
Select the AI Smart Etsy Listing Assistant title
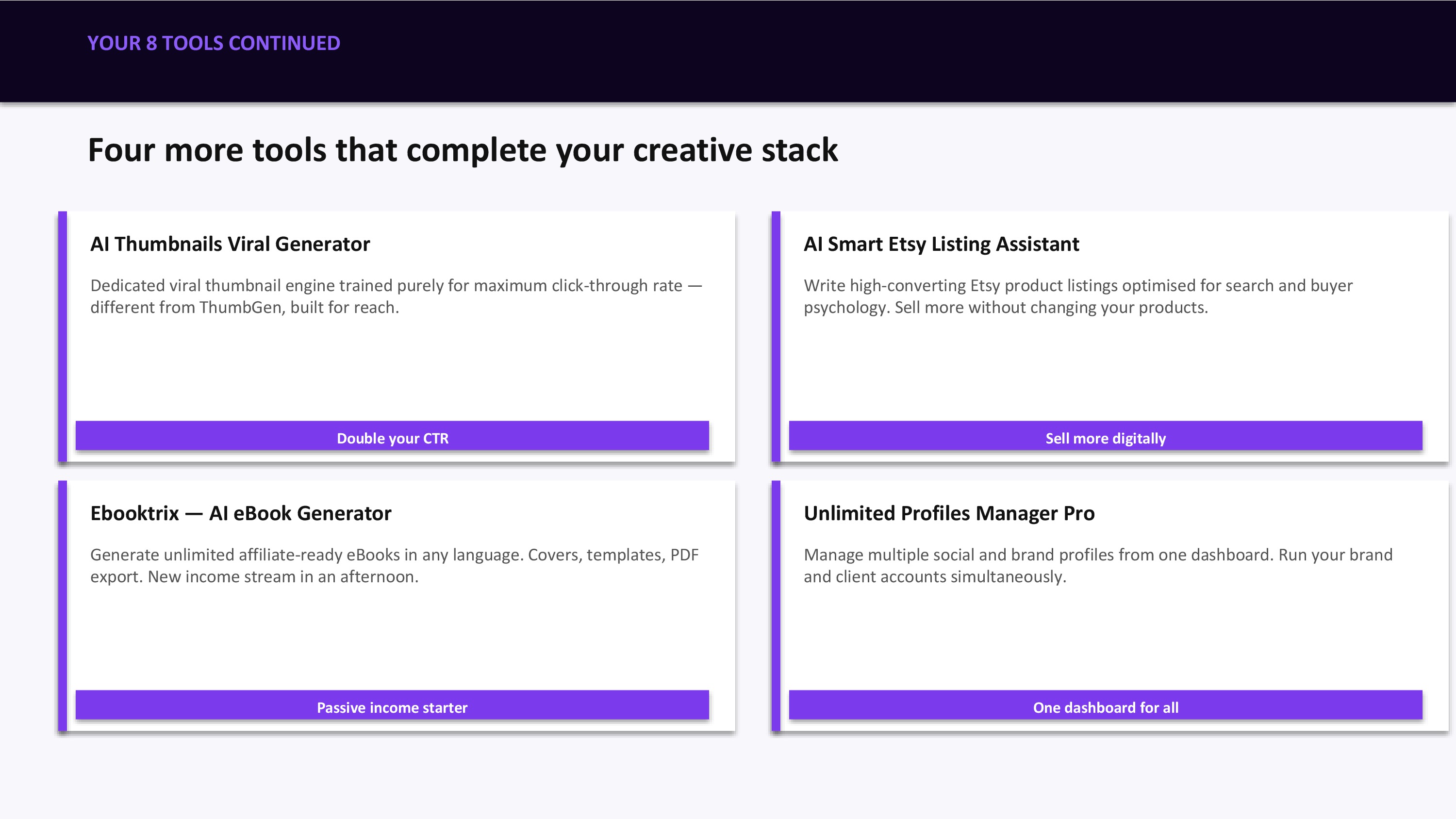click(942, 244)
